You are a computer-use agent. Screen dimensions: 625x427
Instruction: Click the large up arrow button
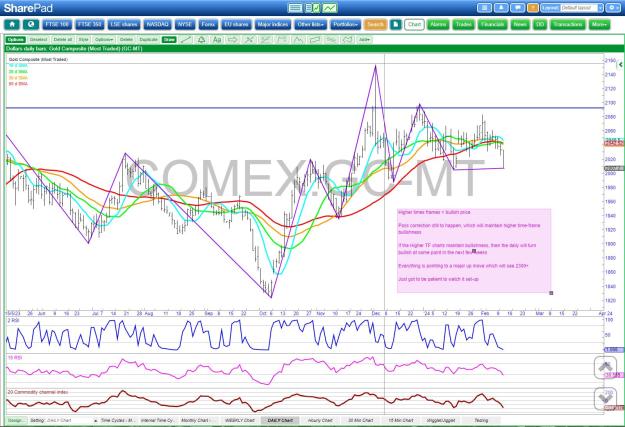[605, 367]
